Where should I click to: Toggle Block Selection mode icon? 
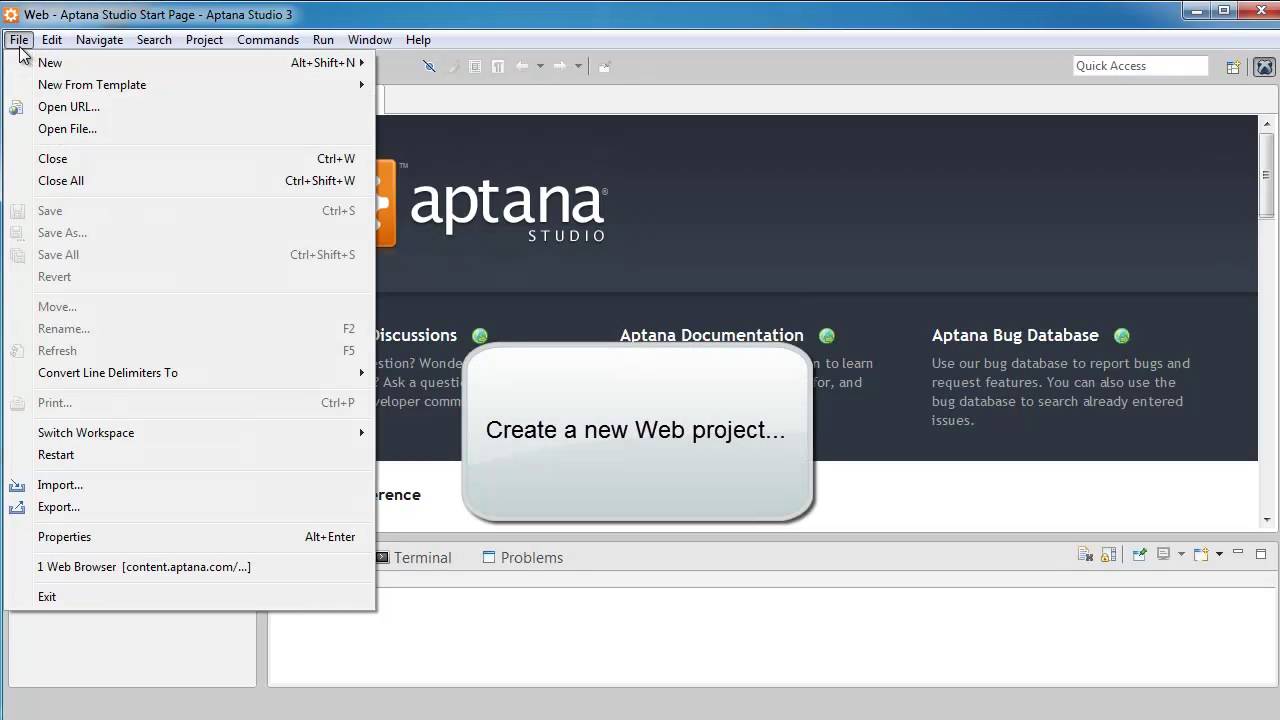pyautogui.click(x=475, y=66)
